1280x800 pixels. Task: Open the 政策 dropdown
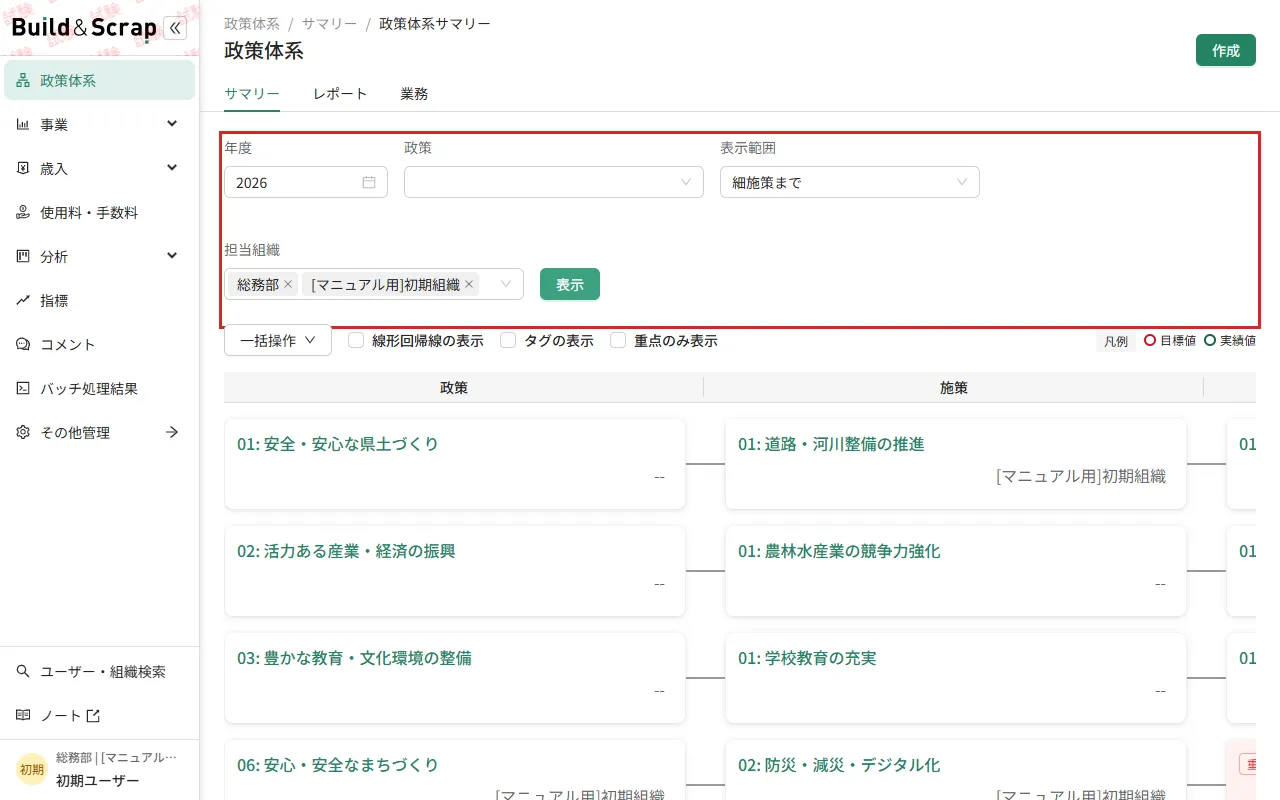pos(554,182)
